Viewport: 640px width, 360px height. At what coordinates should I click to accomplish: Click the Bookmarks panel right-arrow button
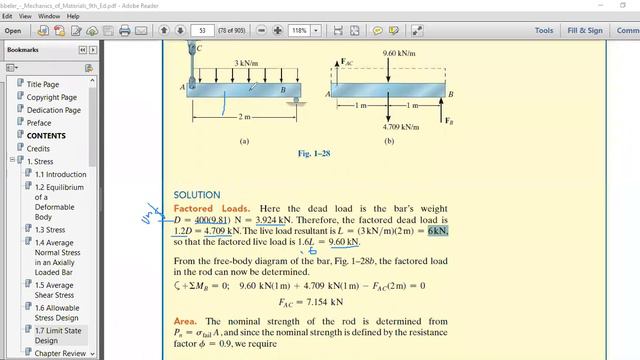point(93,50)
